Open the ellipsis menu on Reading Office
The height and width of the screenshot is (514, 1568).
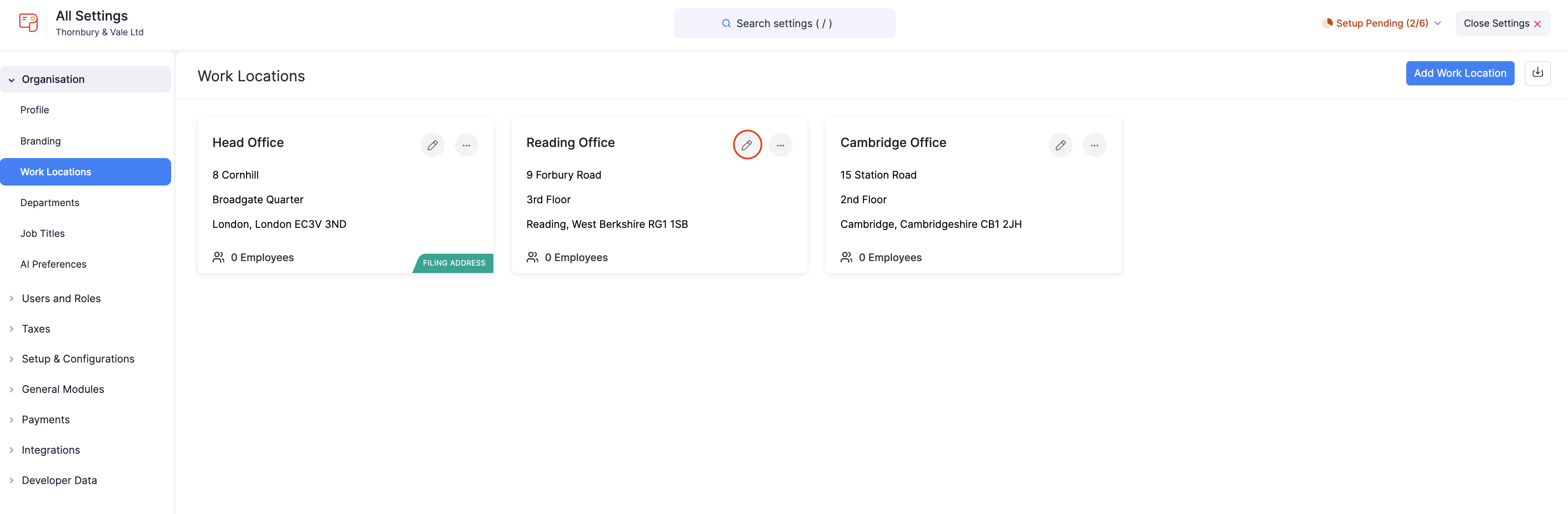coord(780,145)
